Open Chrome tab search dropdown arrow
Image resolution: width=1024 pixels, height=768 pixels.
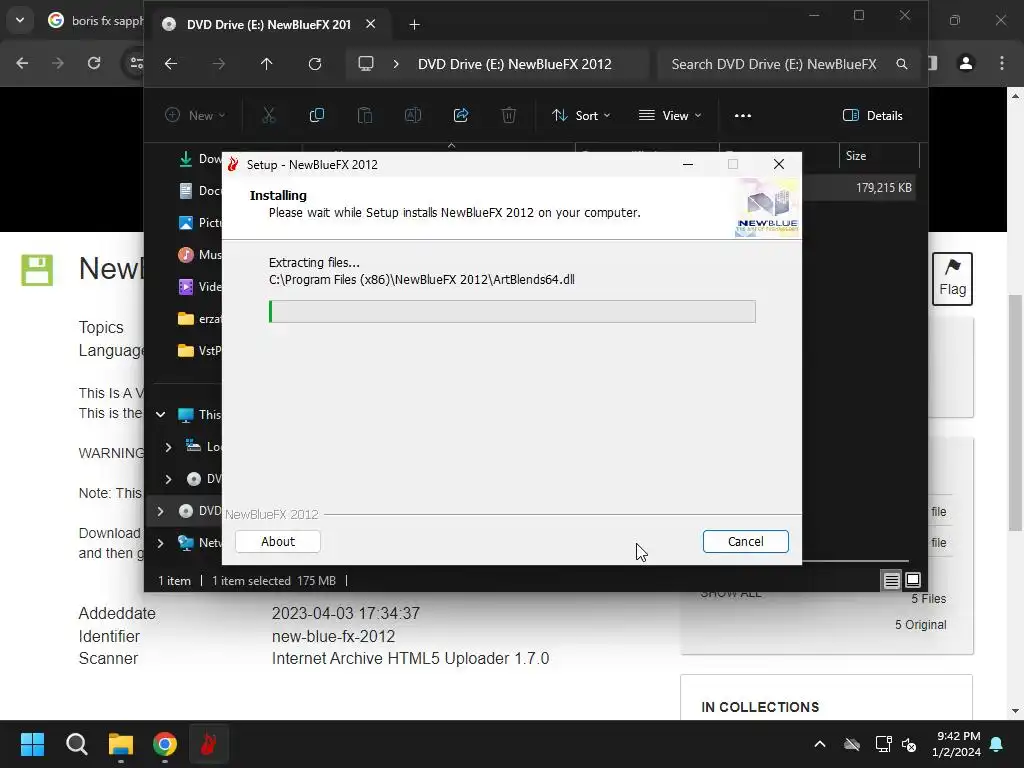click(20, 20)
